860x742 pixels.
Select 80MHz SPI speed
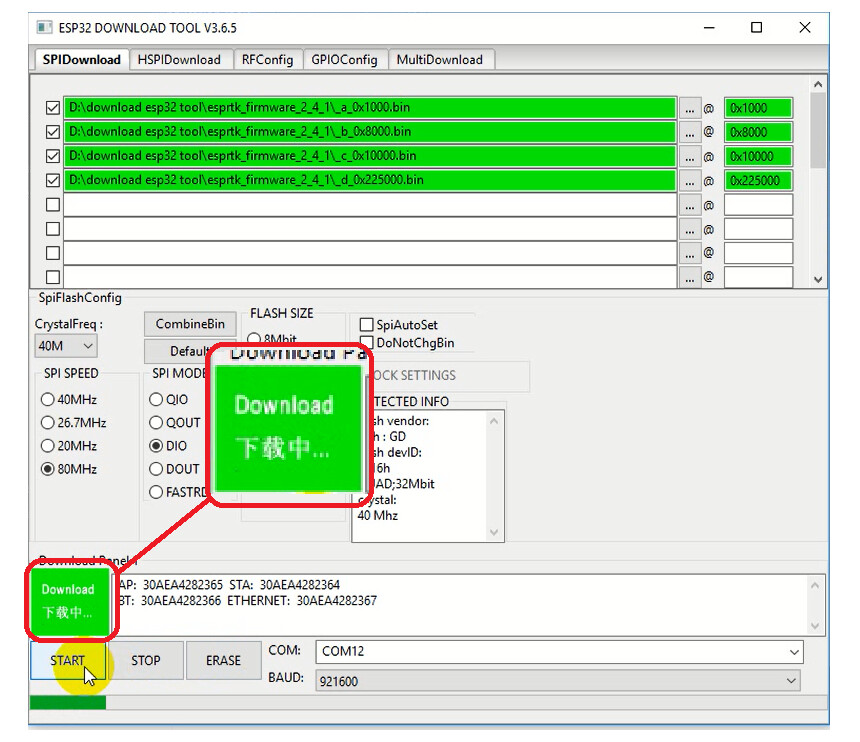pyautogui.click(x=69, y=469)
